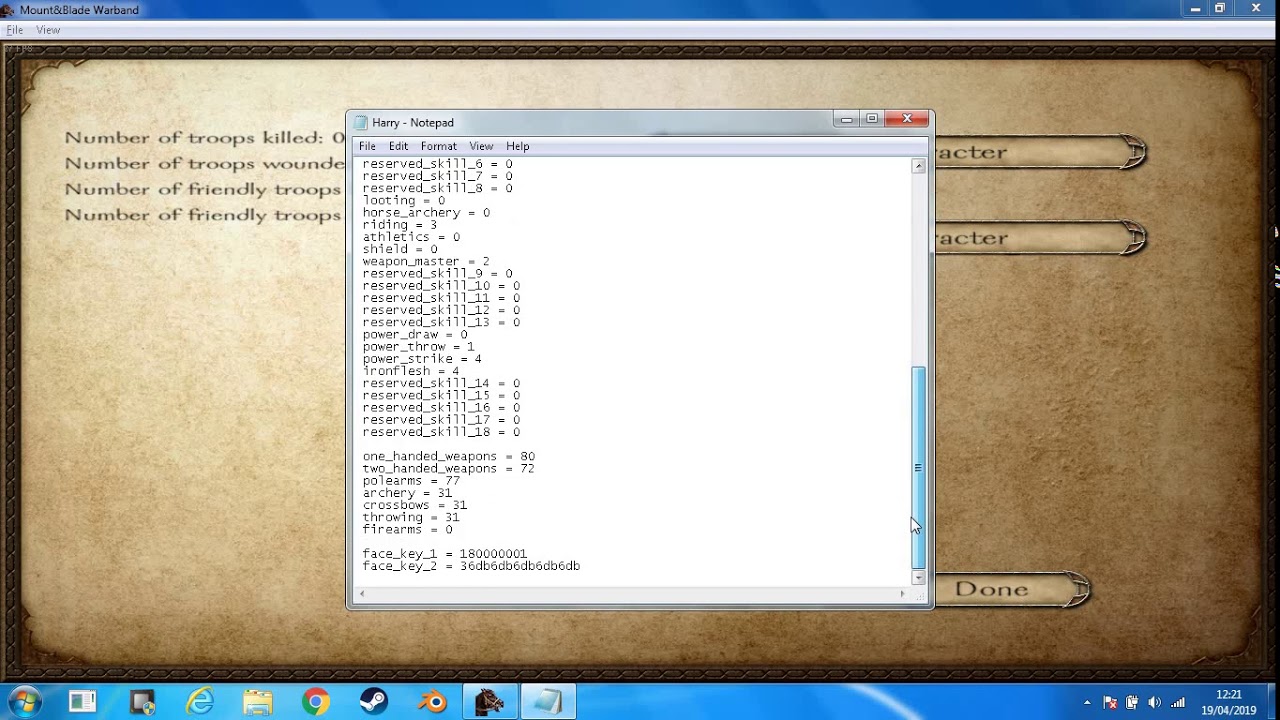This screenshot has width=1280, height=720.
Task: Switch to Mount&Blade Warband taskbar icon
Action: pos(490,702)
